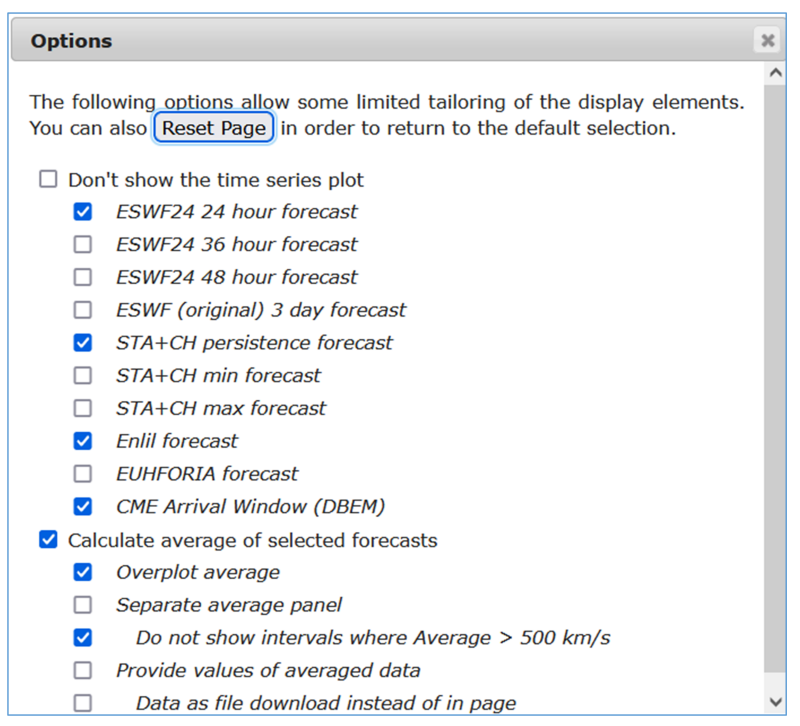Click scrollbar down arrow

[774, 703]
